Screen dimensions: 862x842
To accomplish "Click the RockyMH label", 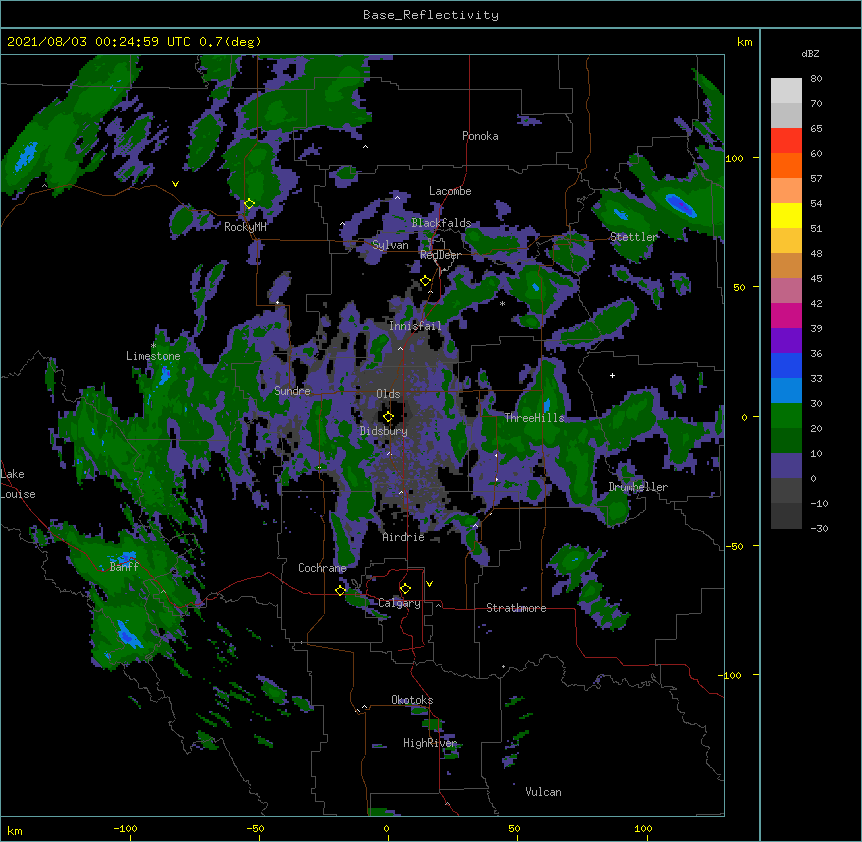I will pyautogui.click(x=245, y=227).
